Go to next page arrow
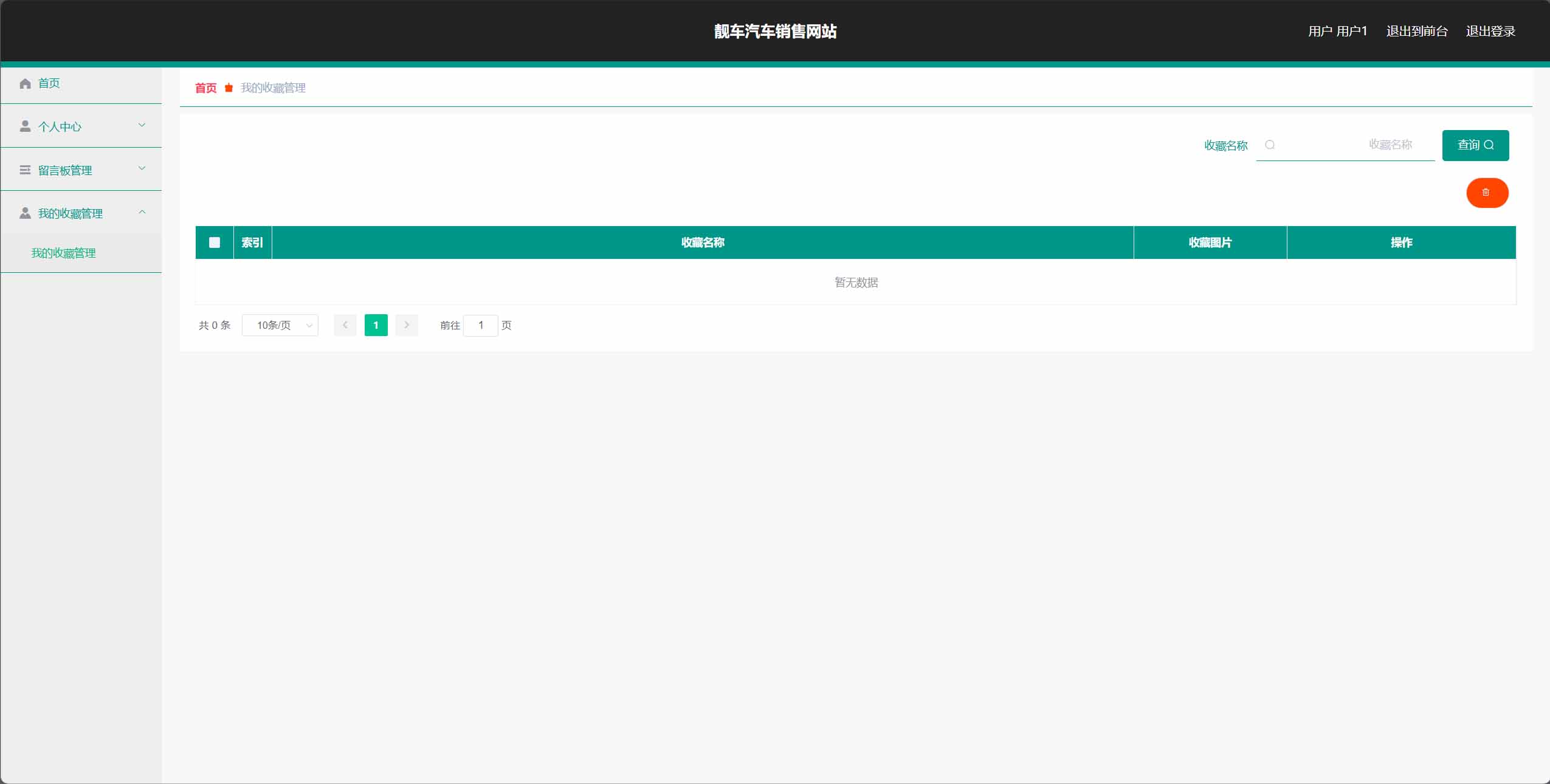The height and width of the screenshot is (784, 1550). (x=407, y=325)
